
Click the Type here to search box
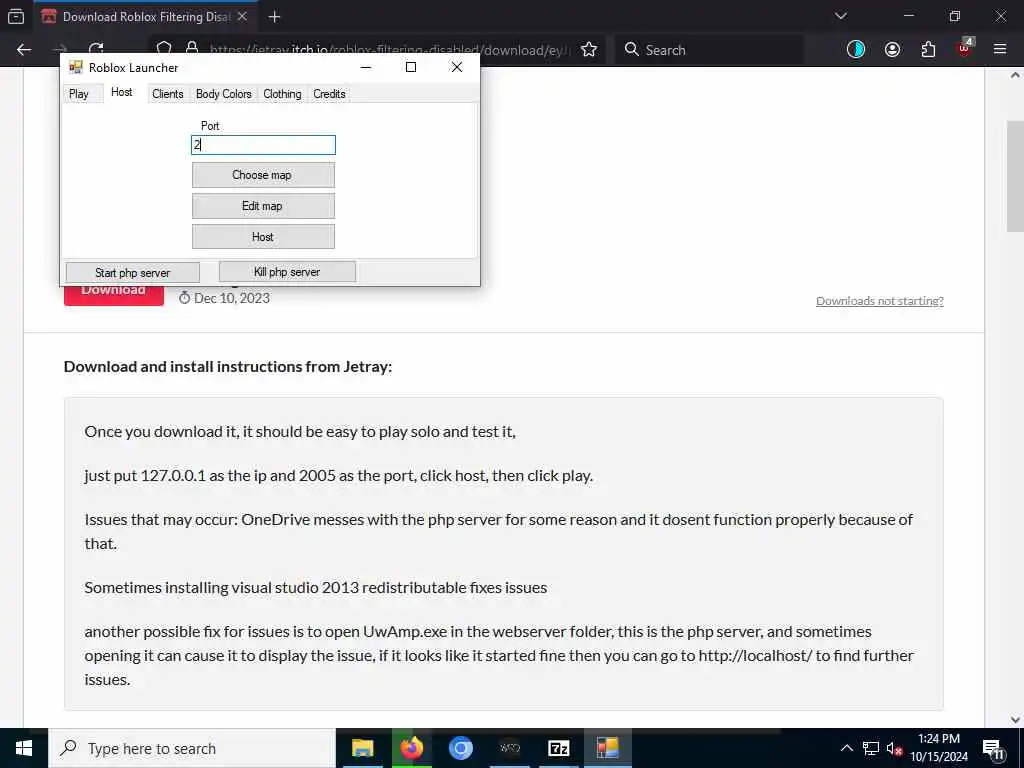click(191, 748)
